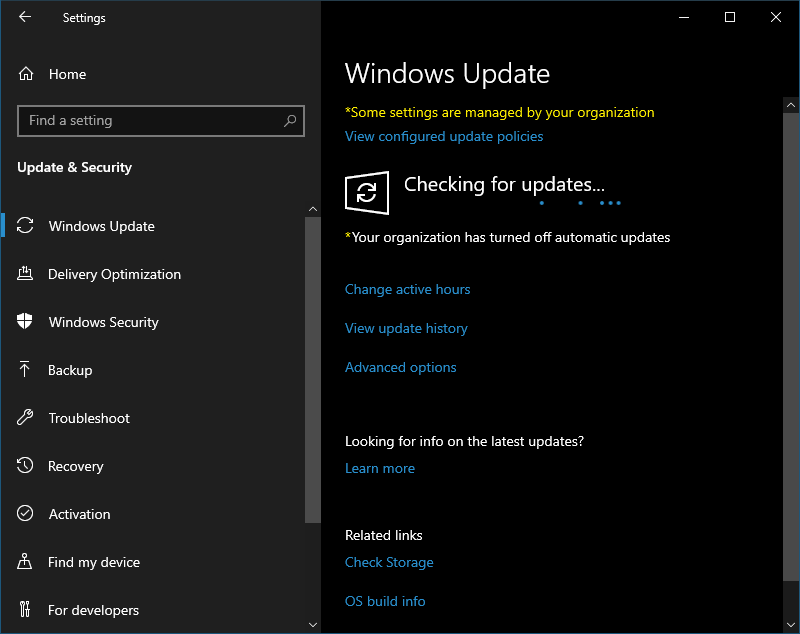
Task: Click the 'Checking for updates...' status text
Action: [504, 185]
